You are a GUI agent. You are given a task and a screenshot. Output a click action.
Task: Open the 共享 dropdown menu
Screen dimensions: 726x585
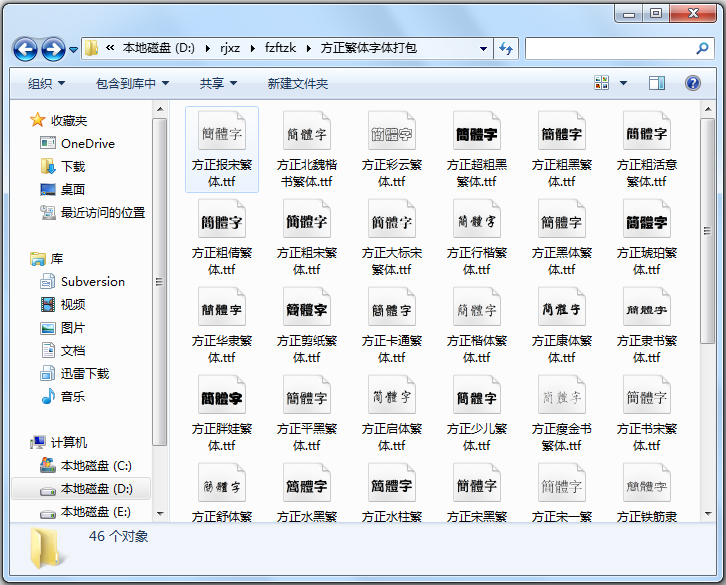(x=217, y=84)
